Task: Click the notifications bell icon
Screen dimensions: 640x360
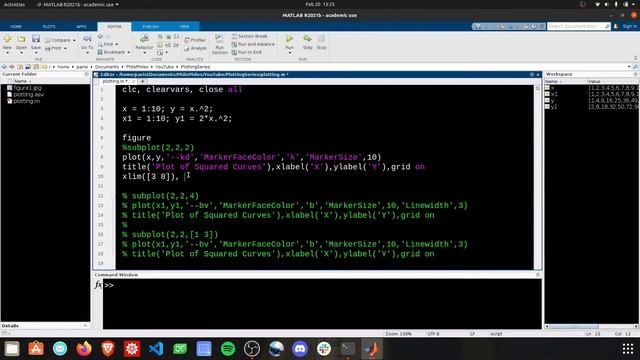Action: coord(616,26)
